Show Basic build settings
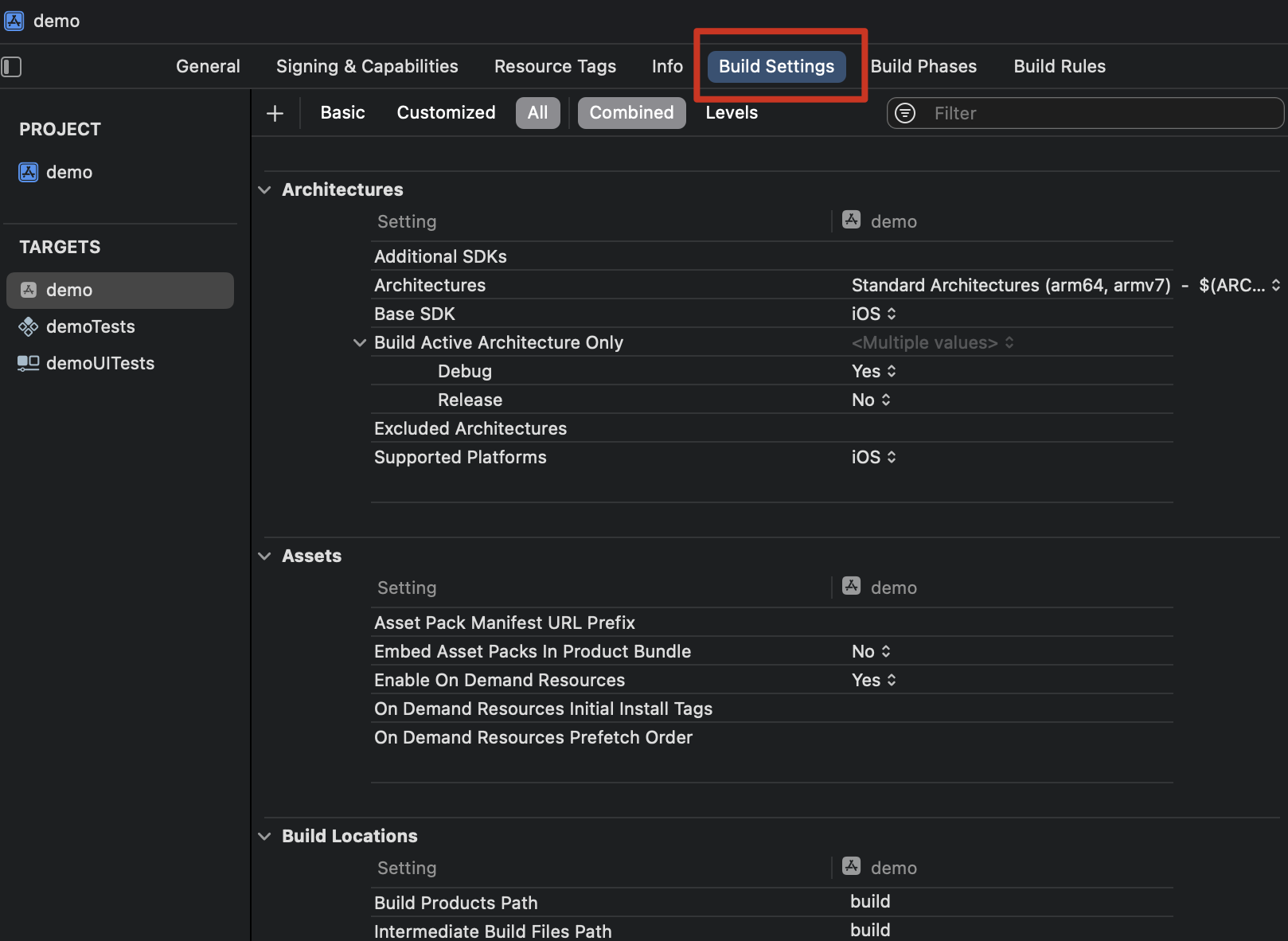The height and width of the screenshot is (941, 1288). pyautogui.click(x=343, y=112)
